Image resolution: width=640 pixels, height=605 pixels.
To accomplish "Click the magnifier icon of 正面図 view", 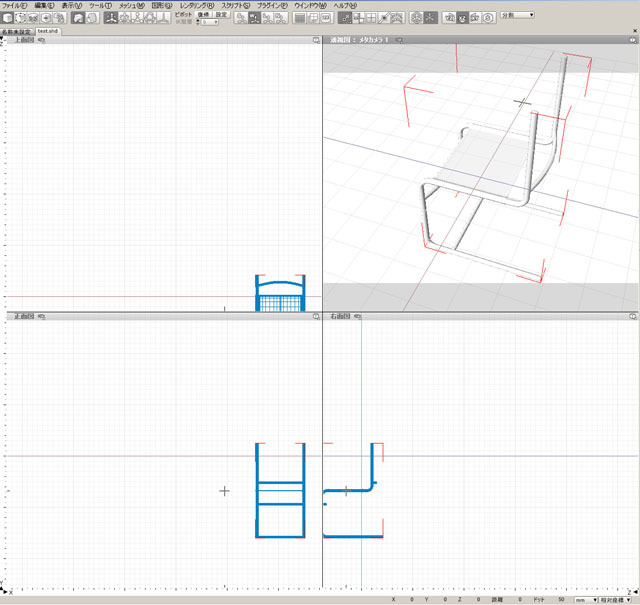I will (316, 316).
